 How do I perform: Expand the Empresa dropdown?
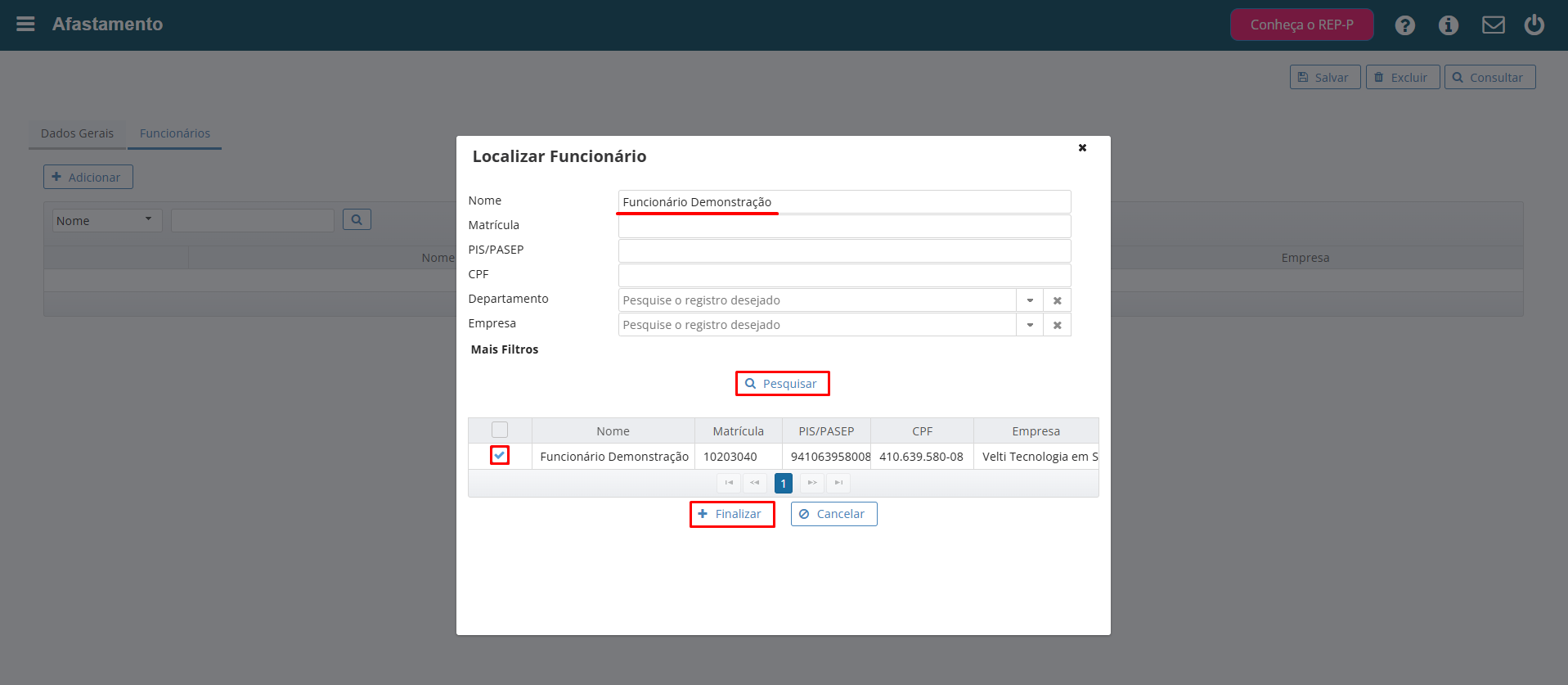tap(1030, 325)
